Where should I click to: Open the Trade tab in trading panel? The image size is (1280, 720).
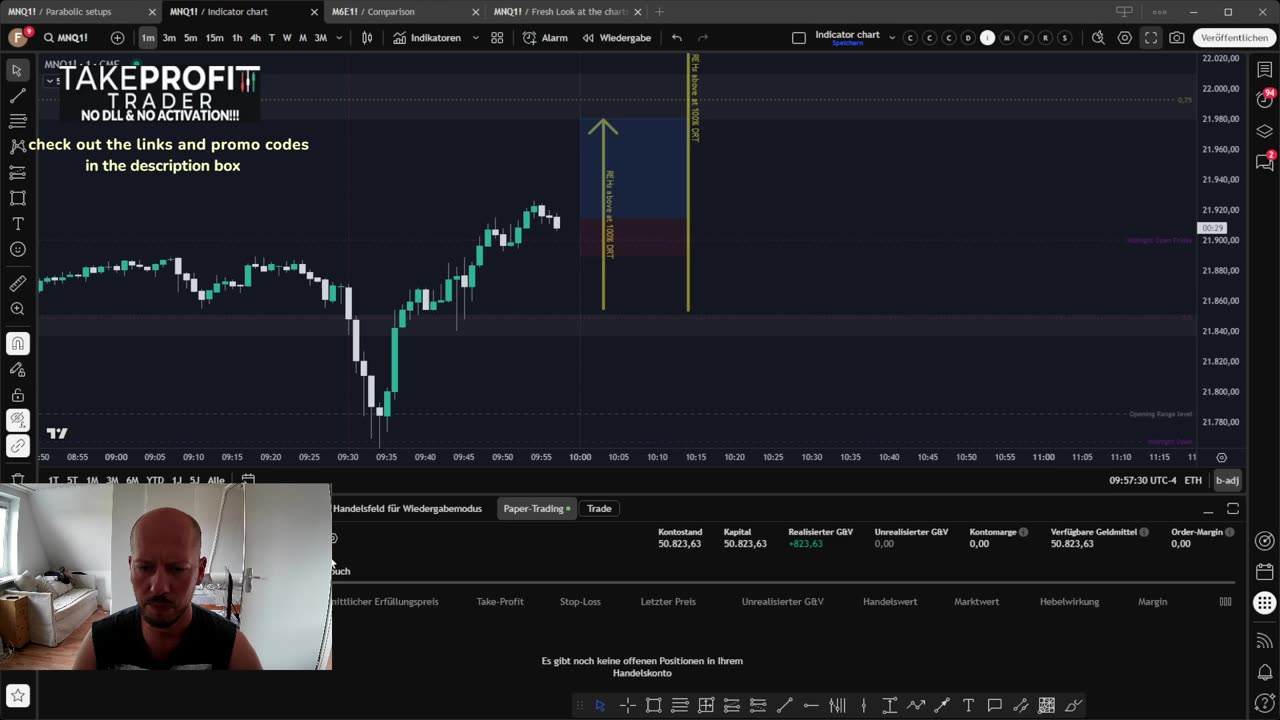tap(599, 509)
